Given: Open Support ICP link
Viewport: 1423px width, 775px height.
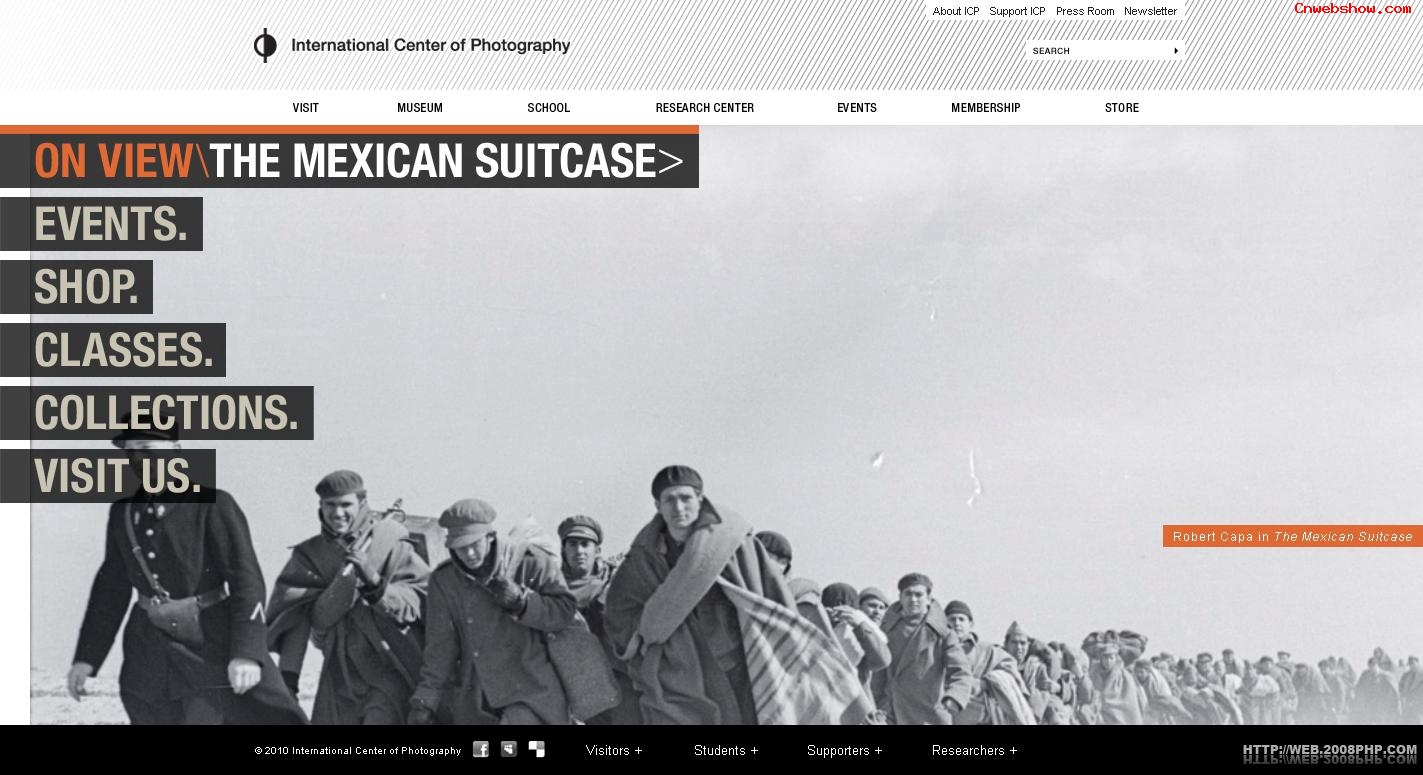Looking at the screenshot, I should 1017,11.
